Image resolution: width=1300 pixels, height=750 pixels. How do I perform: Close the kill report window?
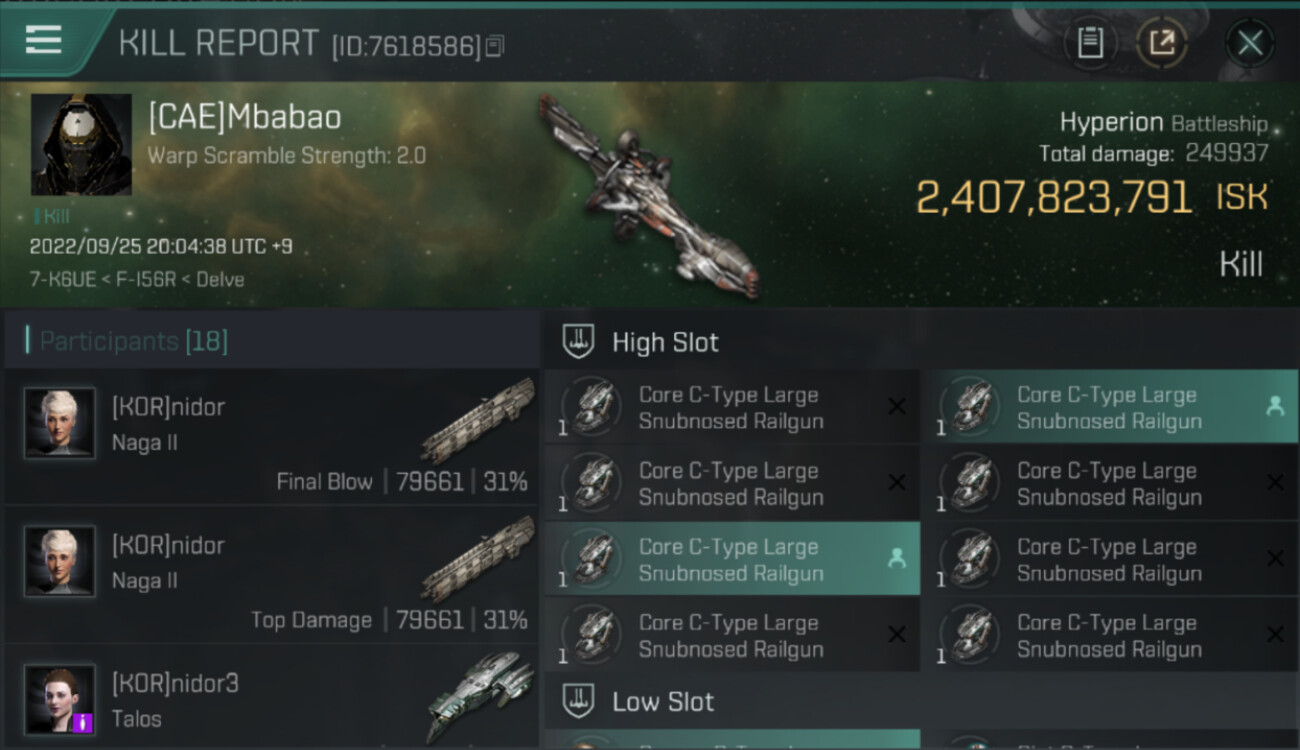[x=1250, y=43]
